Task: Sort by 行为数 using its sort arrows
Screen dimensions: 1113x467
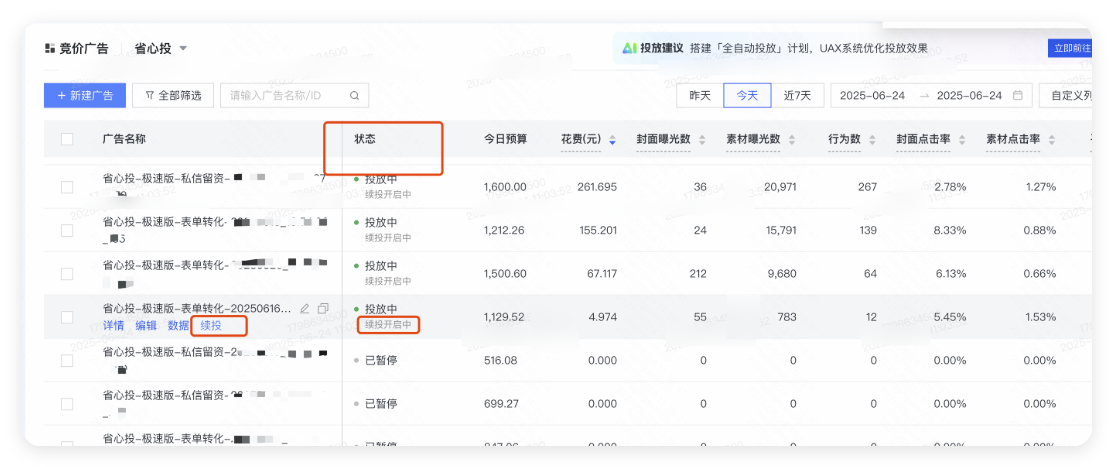Action: coord(872,140)
